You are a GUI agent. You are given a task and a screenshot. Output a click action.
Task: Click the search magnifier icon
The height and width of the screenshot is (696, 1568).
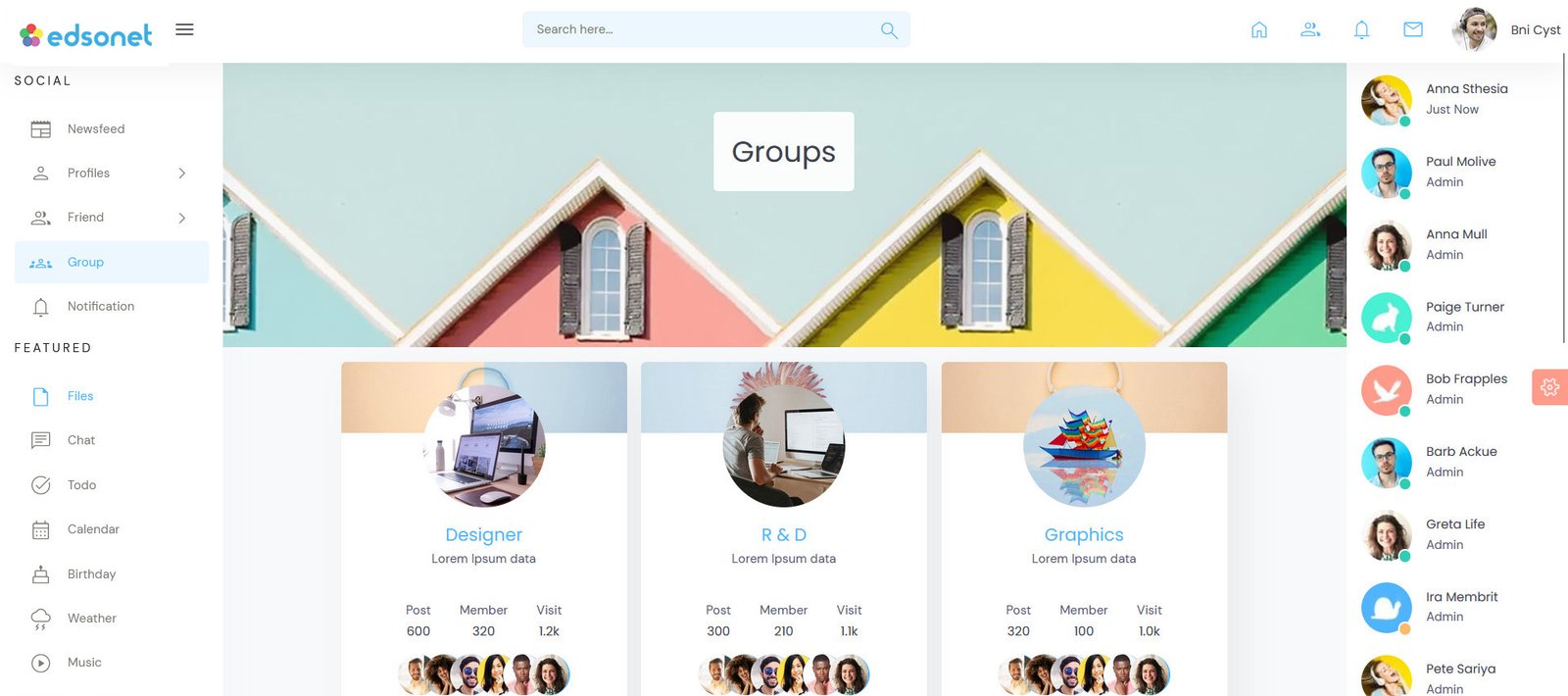(x=889, y=30)
